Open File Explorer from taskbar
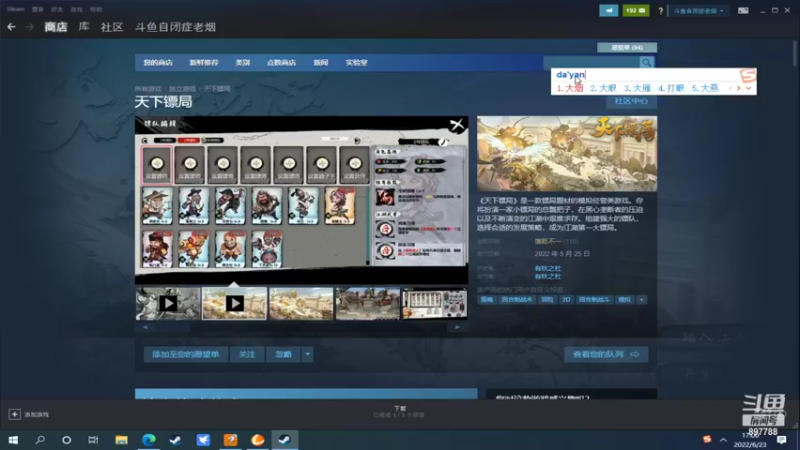Viewport: 800px width, 450px height. click(x=121, y=440)
